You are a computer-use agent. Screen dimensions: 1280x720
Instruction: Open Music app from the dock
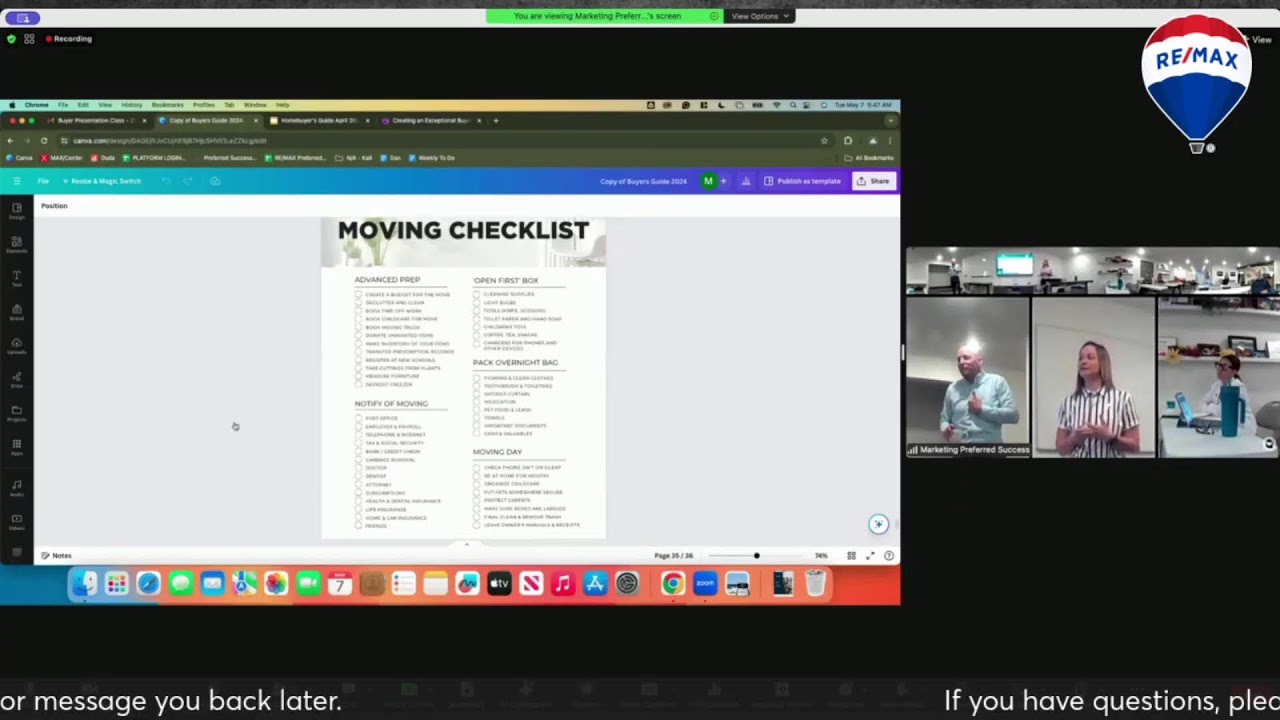(x=563, y=583)
